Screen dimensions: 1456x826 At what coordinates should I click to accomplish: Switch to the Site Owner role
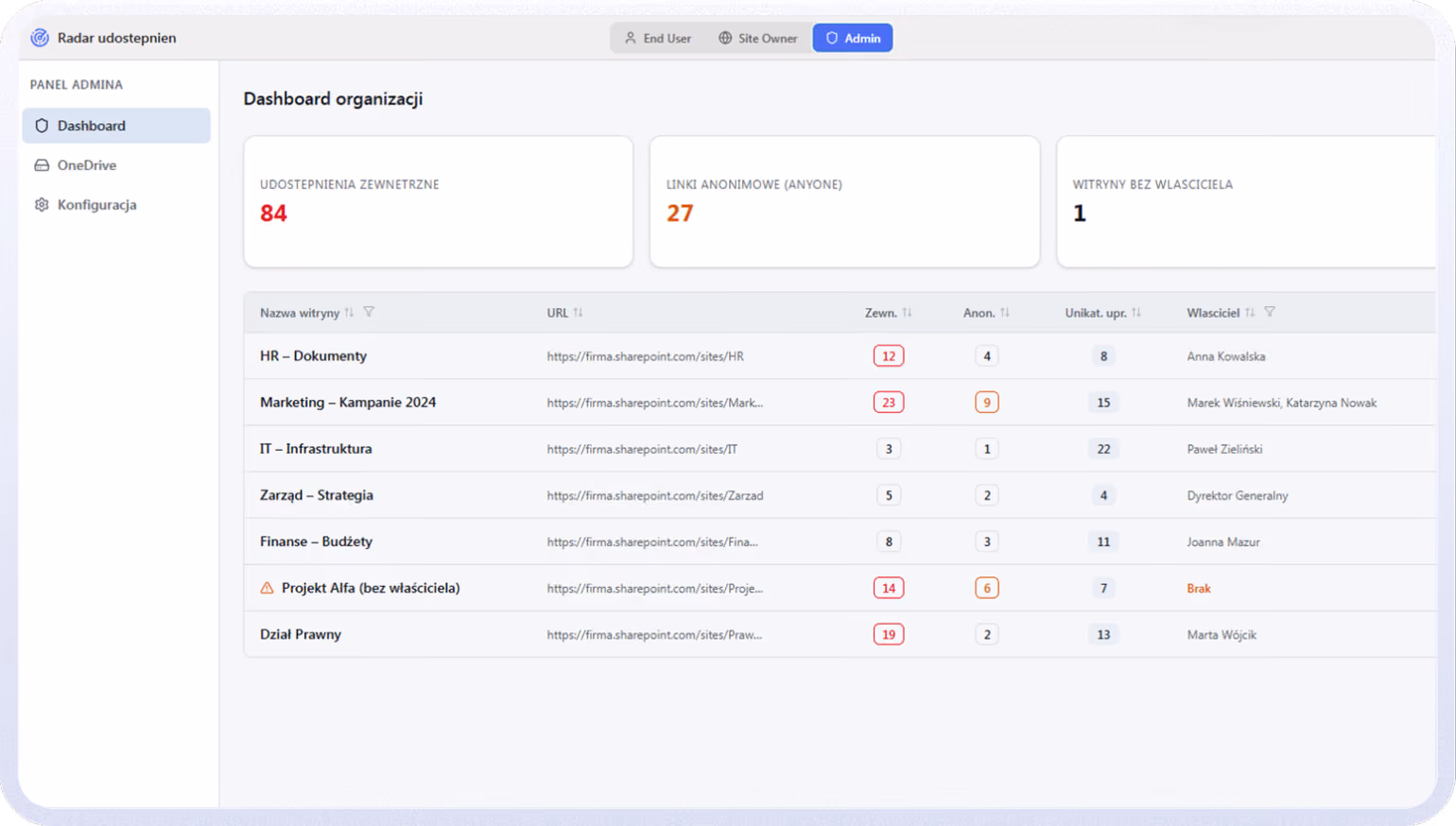click(758, 38)
